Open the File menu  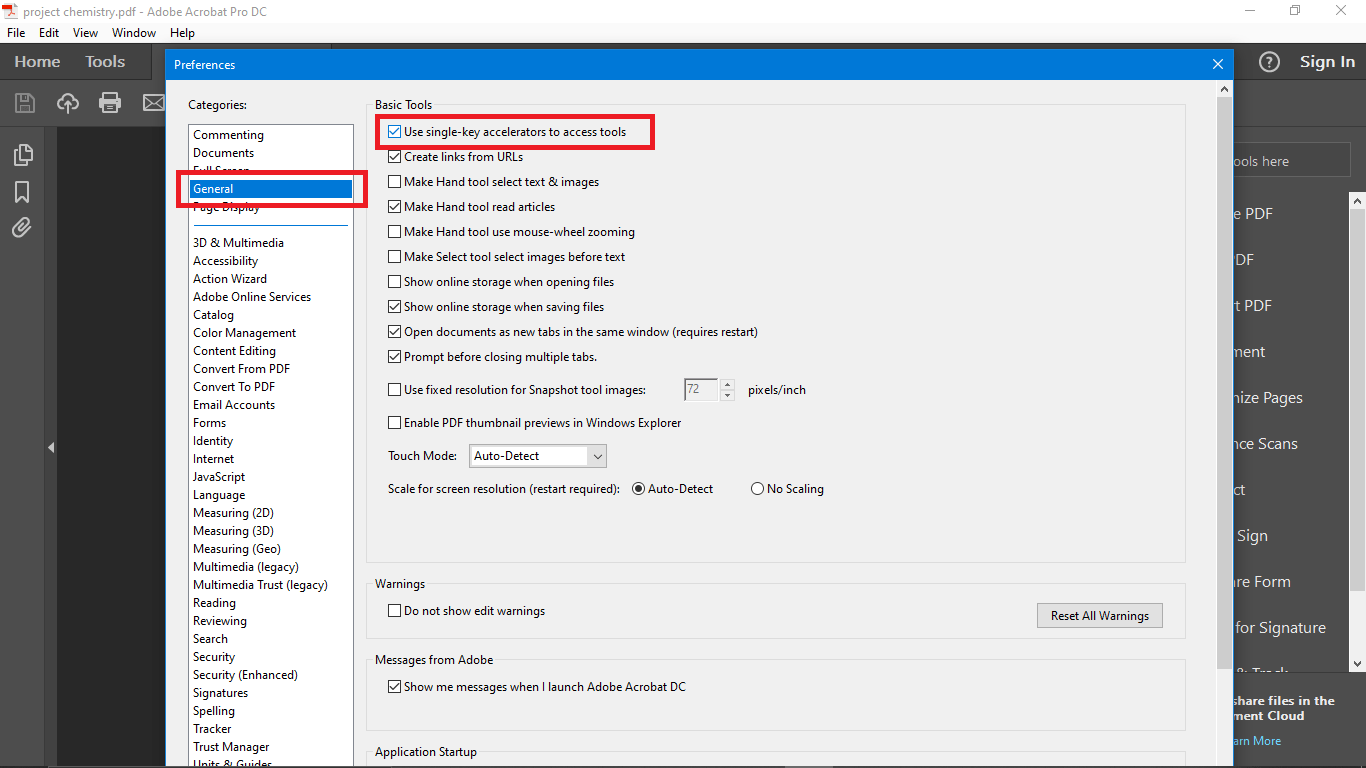coord(16,33)
